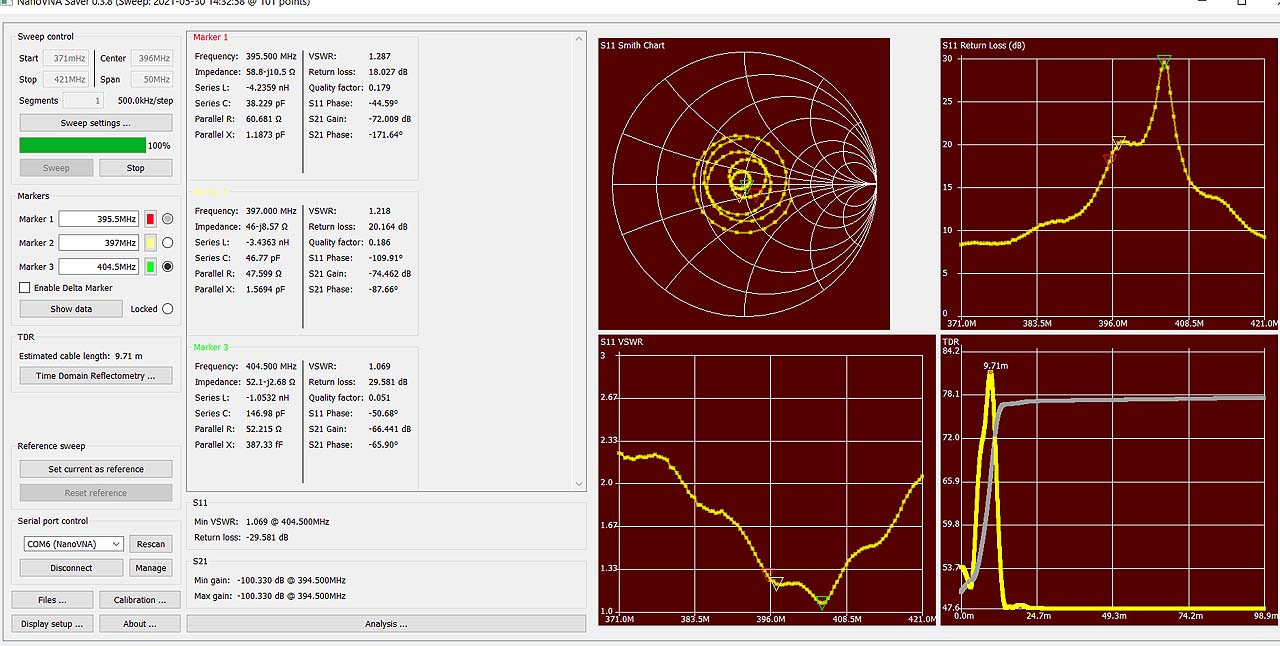The image size is (1280, 646).
Task: Click the S11 VSWR chart title
Action: point(622,343)
